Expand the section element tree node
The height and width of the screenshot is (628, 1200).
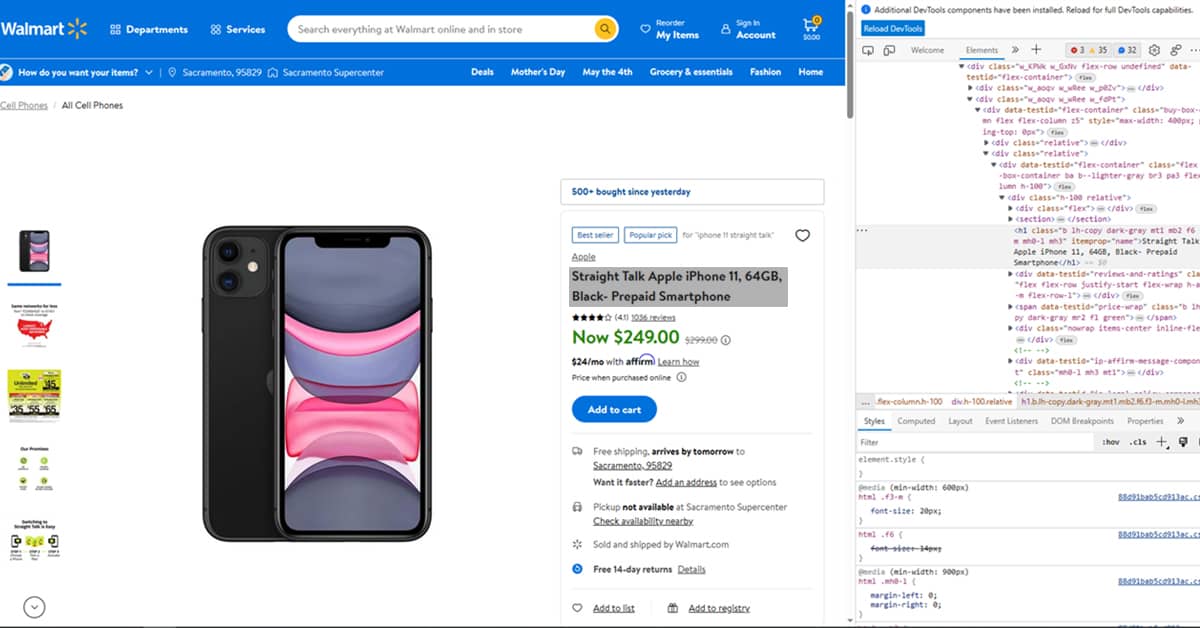[1011, 219]
